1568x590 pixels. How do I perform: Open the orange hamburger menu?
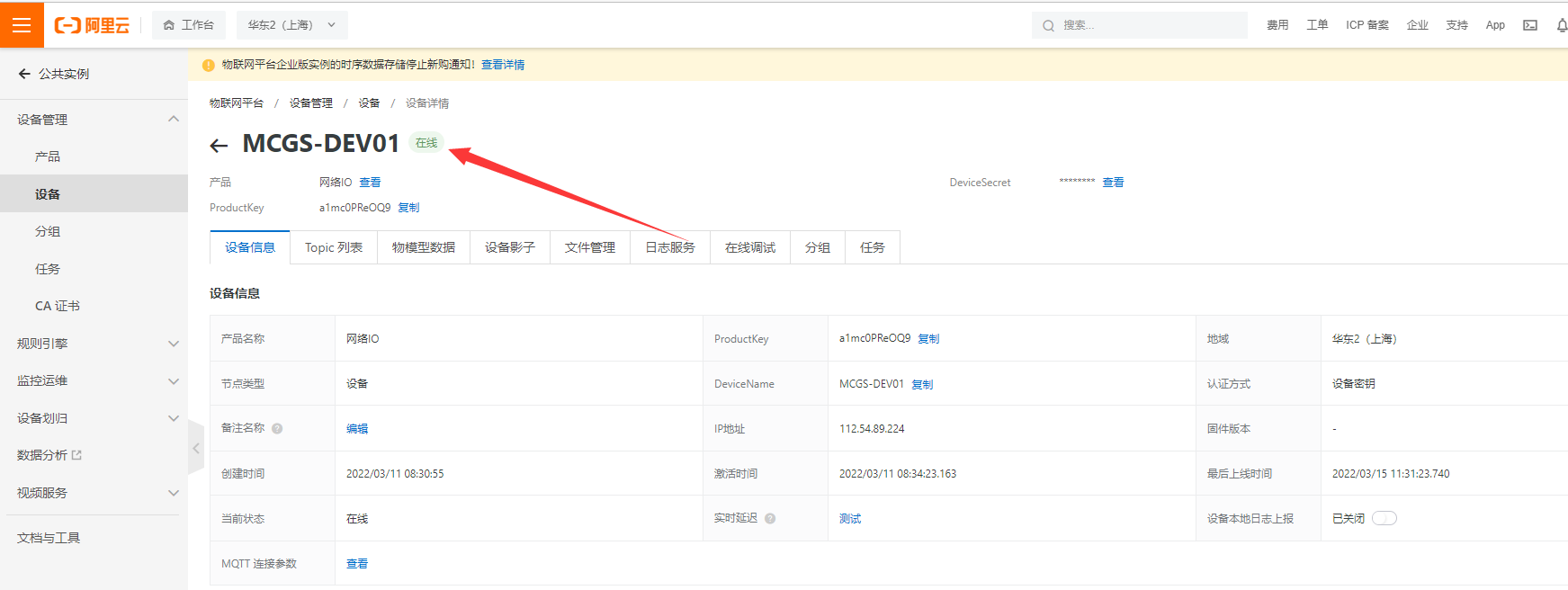click(x=22, y=25)
